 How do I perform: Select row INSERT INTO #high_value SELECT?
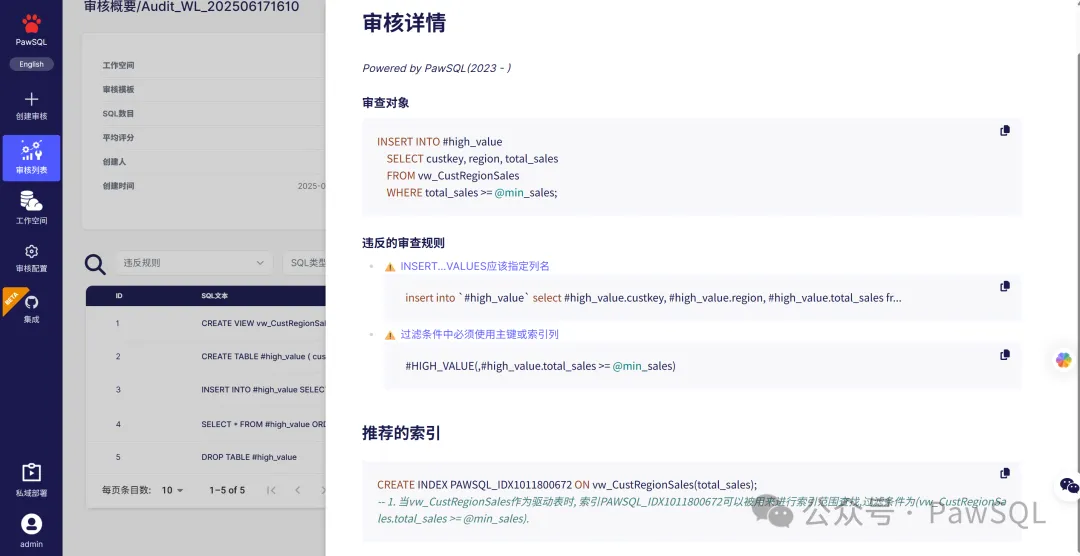coord(205,390)
